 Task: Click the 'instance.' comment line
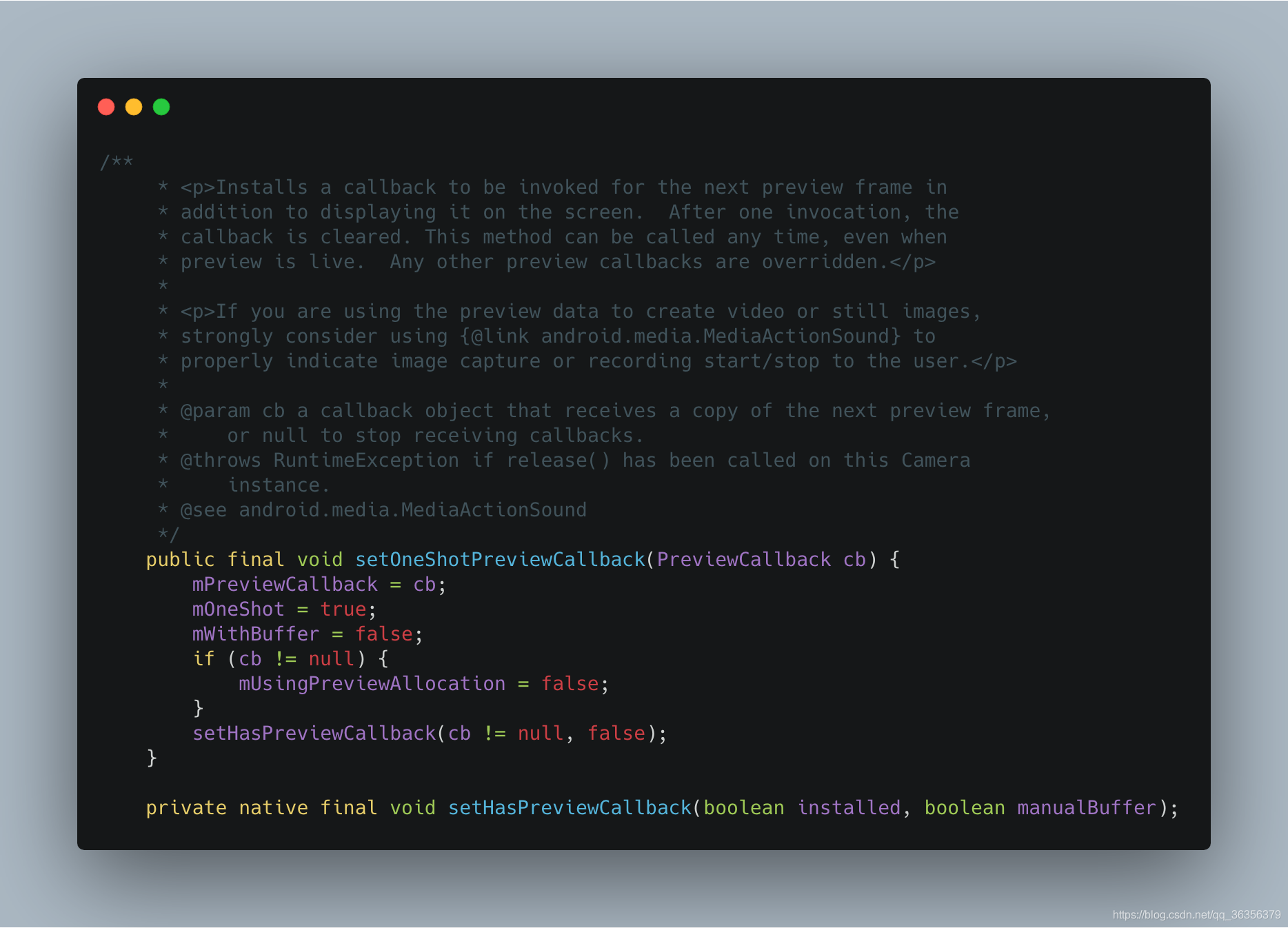pyautogui.click(x=279, y=485)
